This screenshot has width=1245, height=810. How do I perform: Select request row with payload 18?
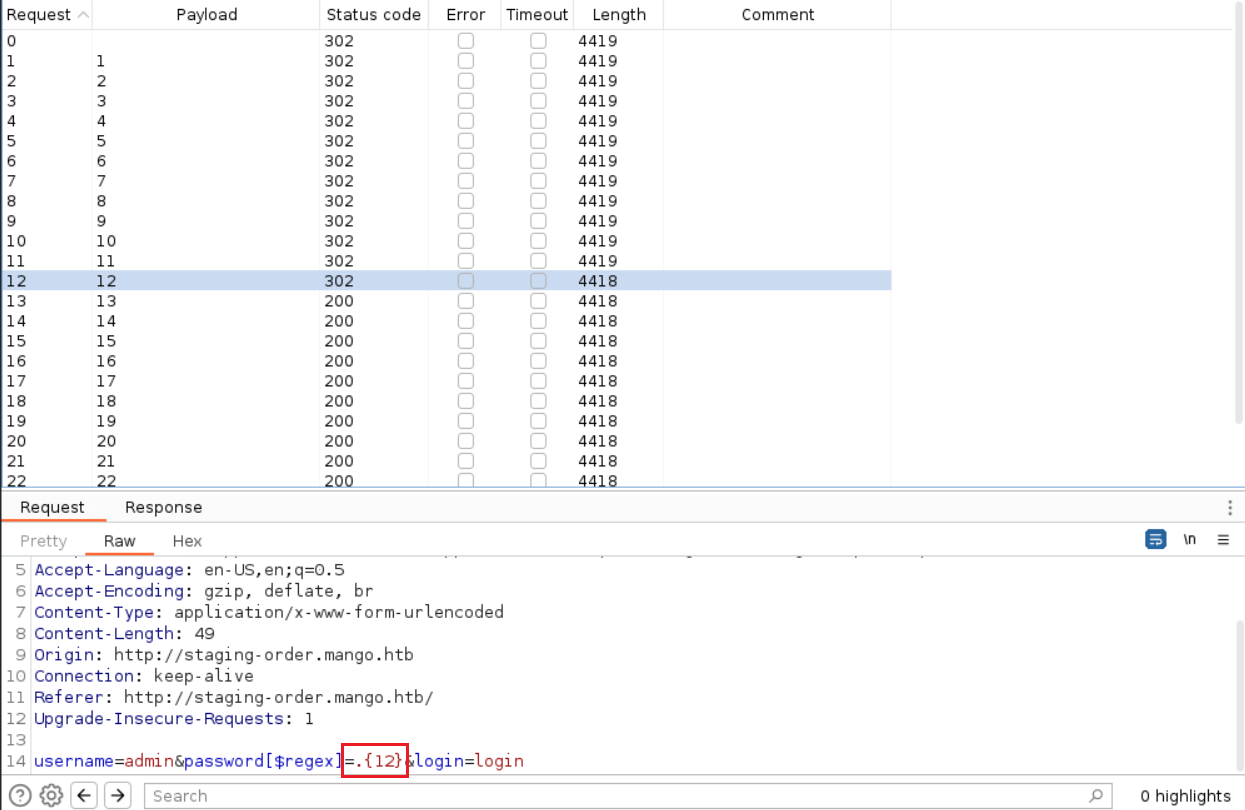pos(446,401)
